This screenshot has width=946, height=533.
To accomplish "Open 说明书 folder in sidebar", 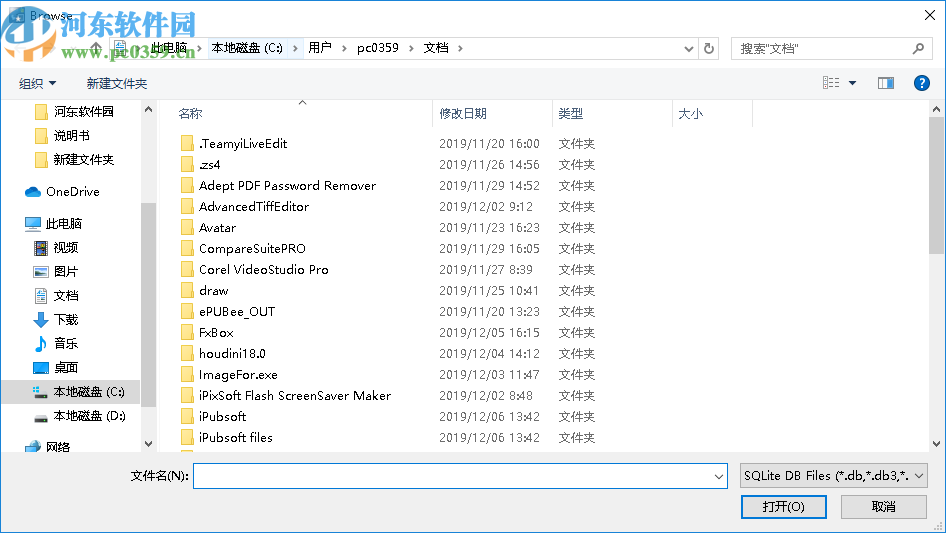I will (62, 136).
